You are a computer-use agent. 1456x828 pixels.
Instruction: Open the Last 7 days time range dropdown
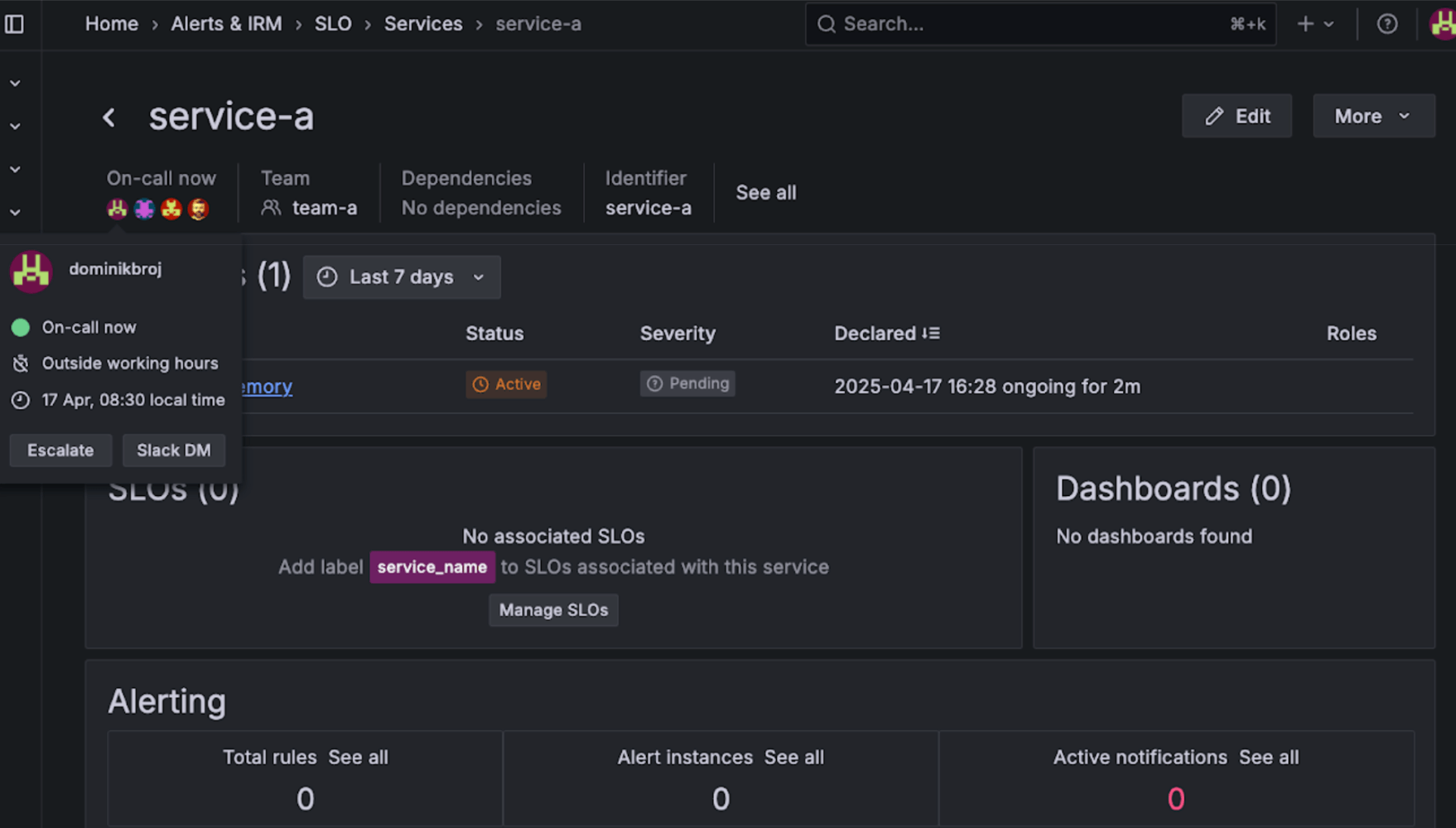click(401, 277)
